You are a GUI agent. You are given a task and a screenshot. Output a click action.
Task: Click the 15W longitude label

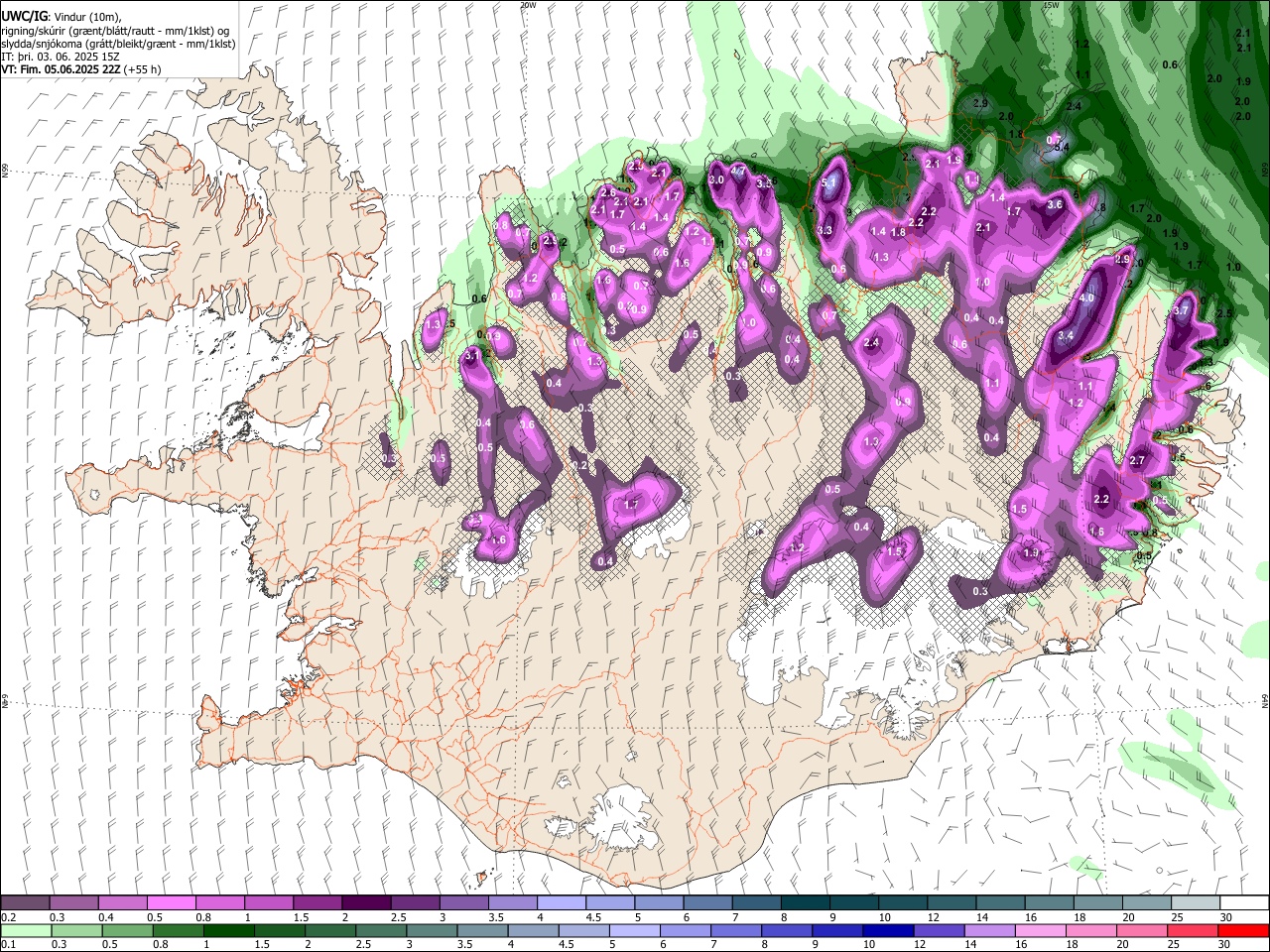pos(1053,5)
